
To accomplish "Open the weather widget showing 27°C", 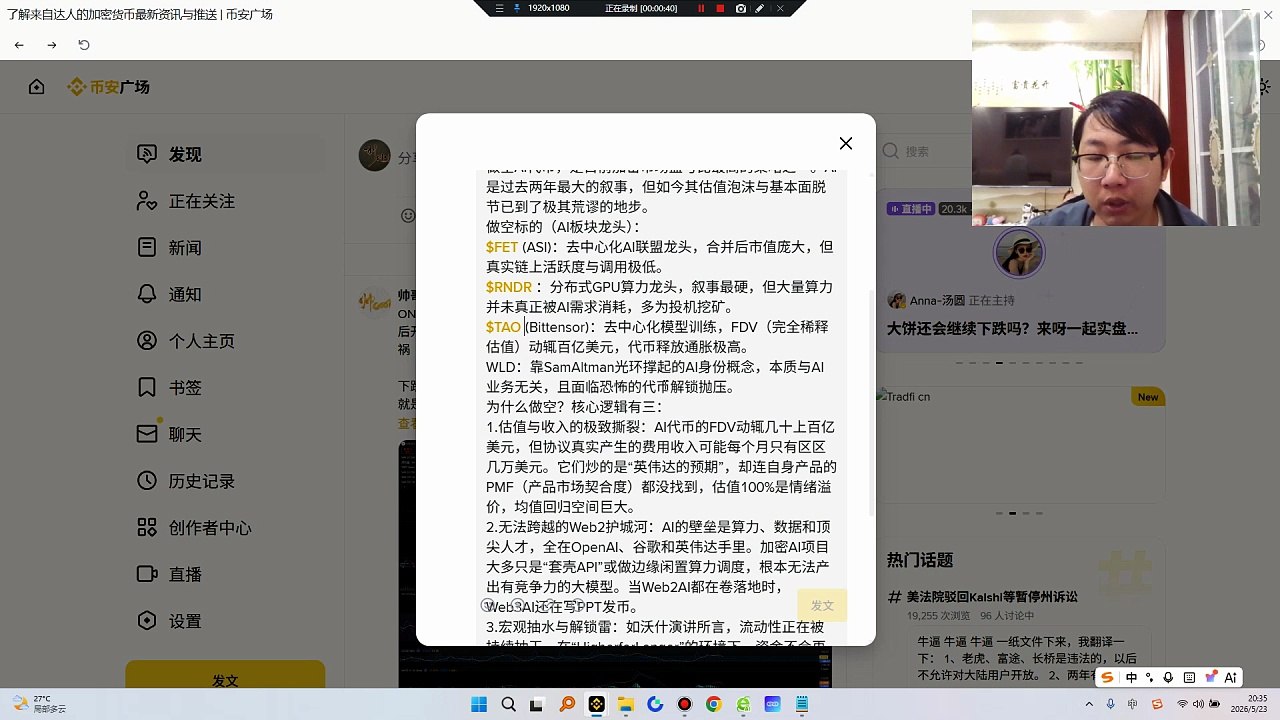I will point(39,705).
